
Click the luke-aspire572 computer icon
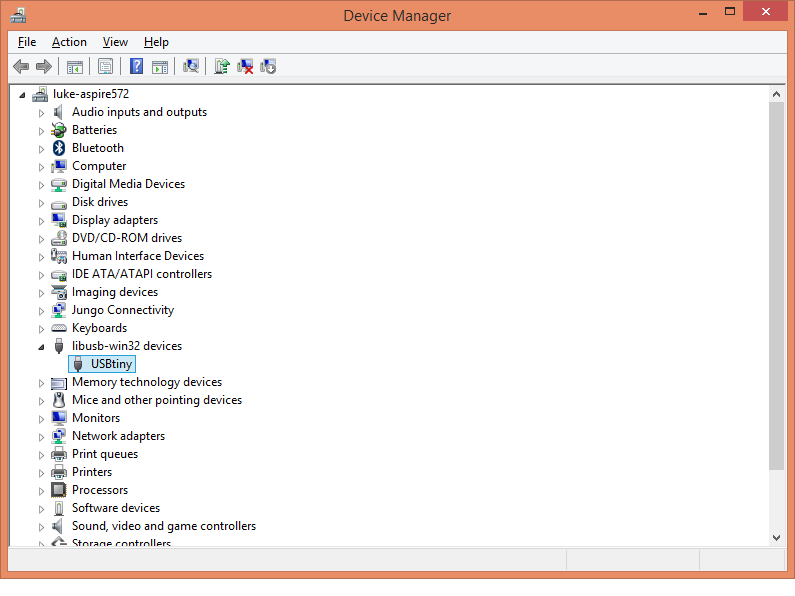pos(40,94)
